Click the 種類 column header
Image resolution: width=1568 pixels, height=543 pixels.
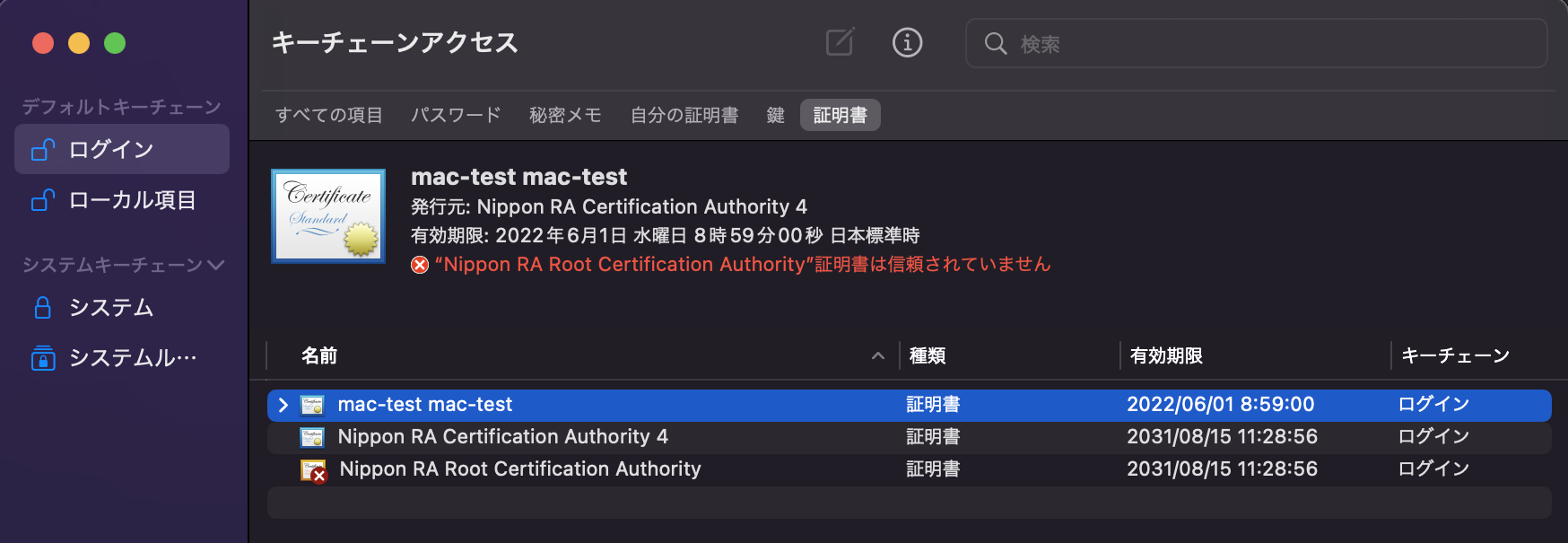click(x=928, y=355)
